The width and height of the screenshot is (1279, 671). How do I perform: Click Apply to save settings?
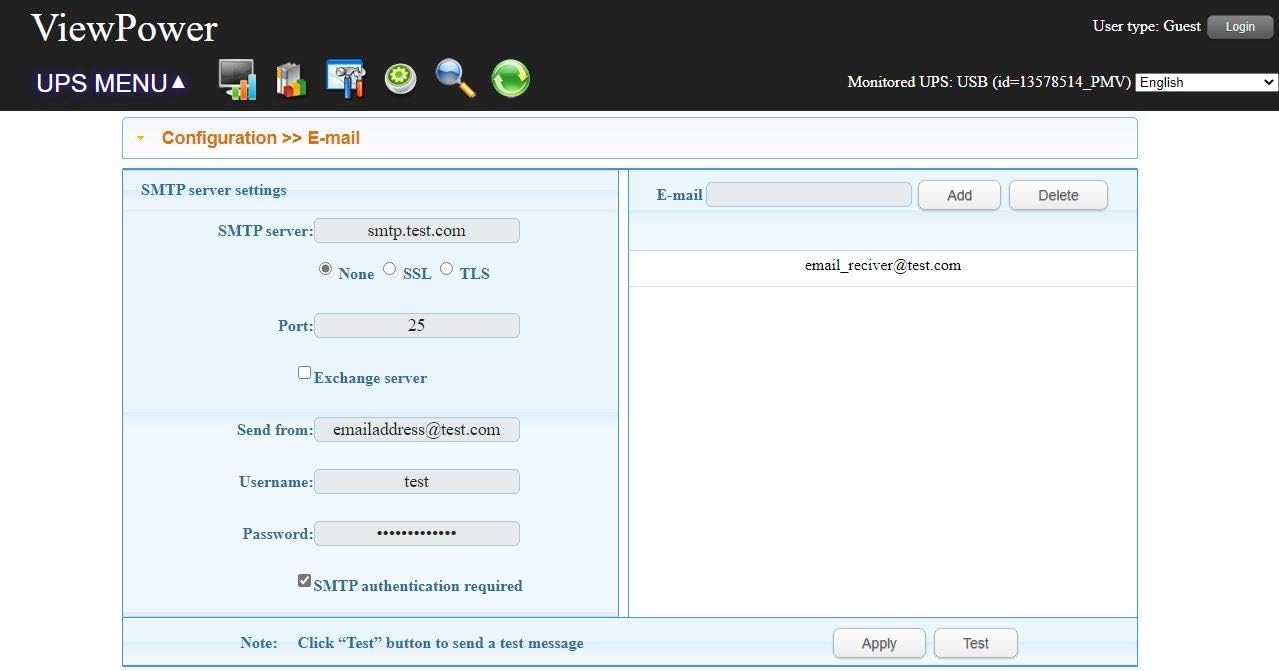pos(879,643)
